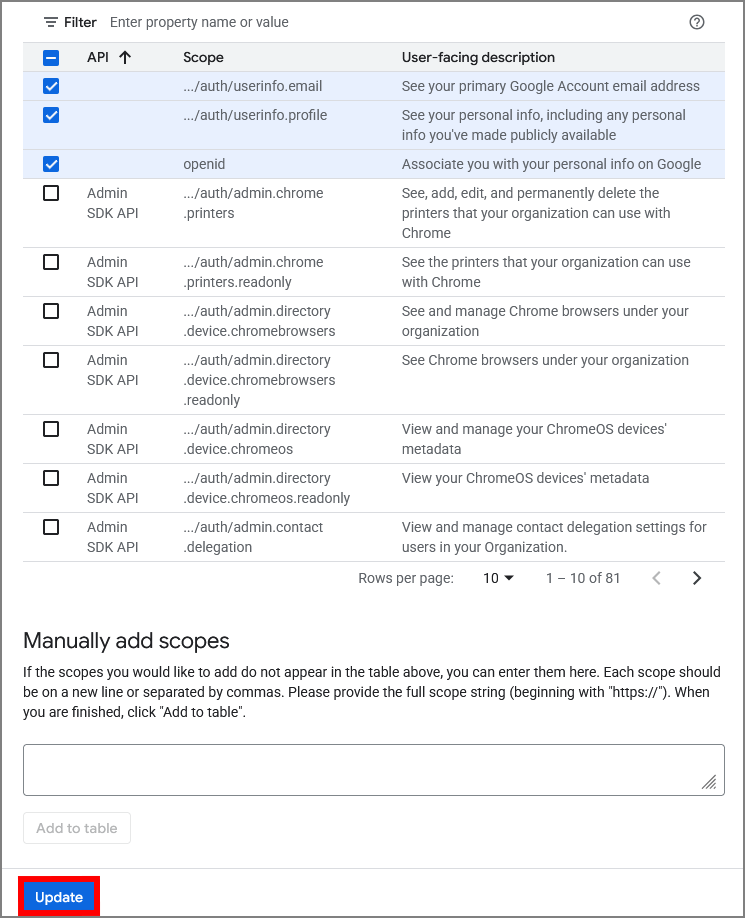Check the device.chromeos.readonly checkbox
Image resolution: width=745 pixels, height=918 pixels.
coord(51,478)
